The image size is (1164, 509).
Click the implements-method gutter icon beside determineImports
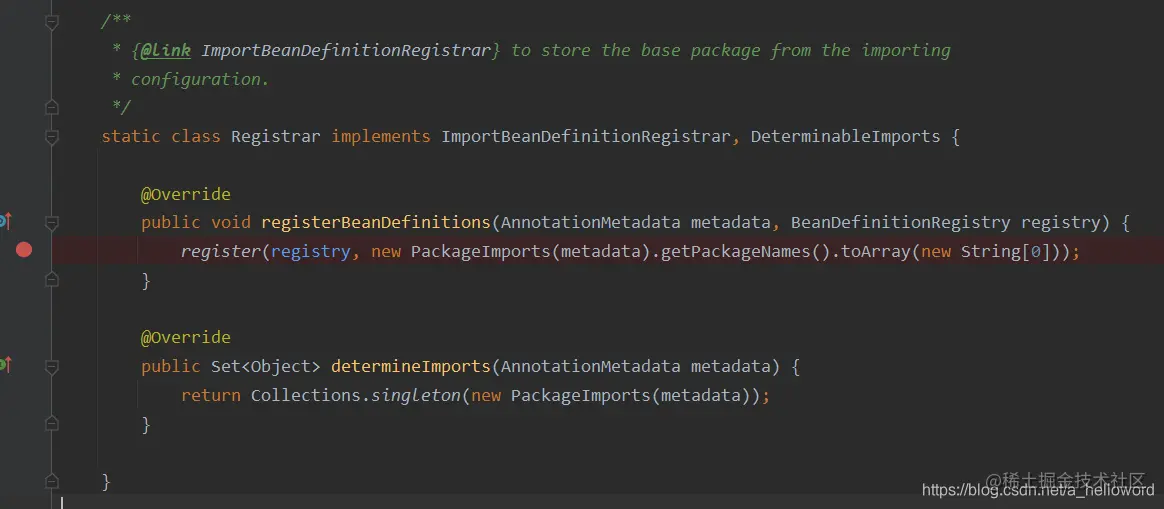click(5, 364)
